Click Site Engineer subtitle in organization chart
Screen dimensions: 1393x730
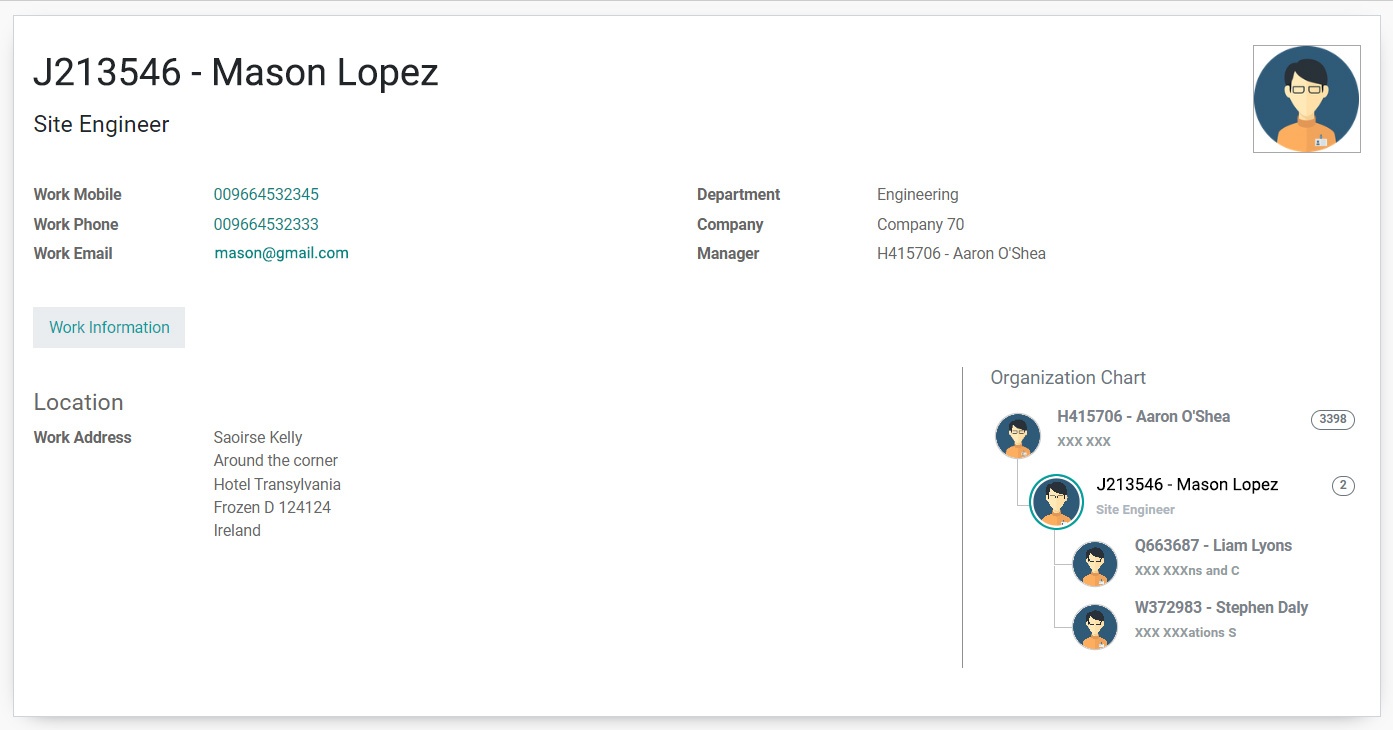[x=1135, y=509]
